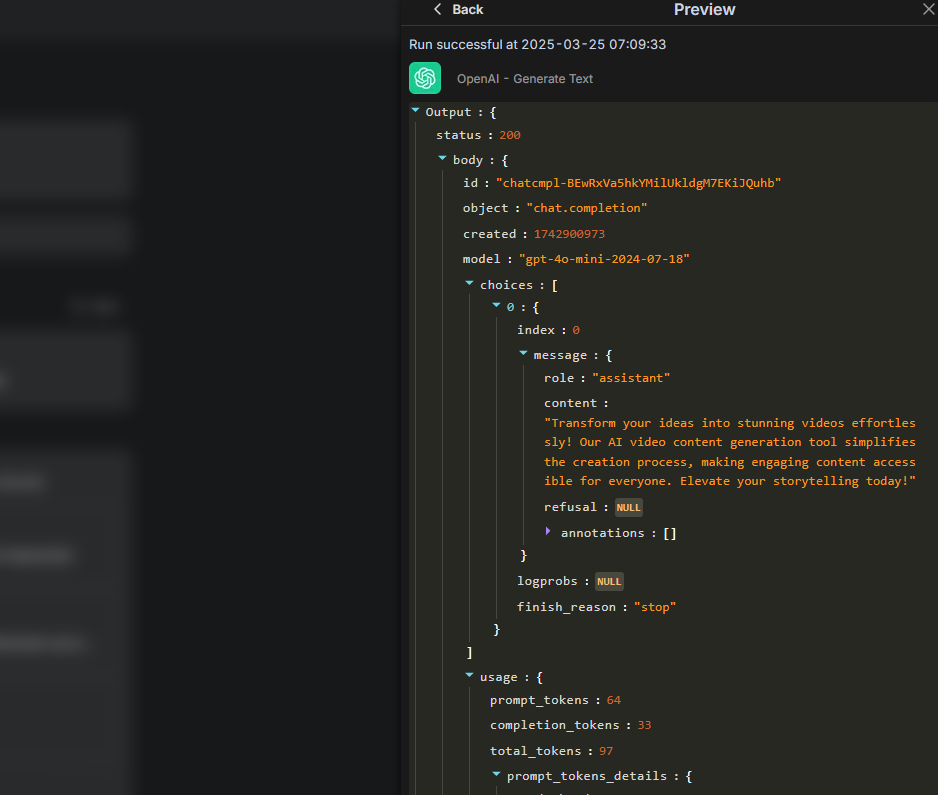The height and width of the screenshot is (795, 938).
Task: Collapse the prompt_tokens_details node
Action: pyautogui.click(x=497, y=775)
